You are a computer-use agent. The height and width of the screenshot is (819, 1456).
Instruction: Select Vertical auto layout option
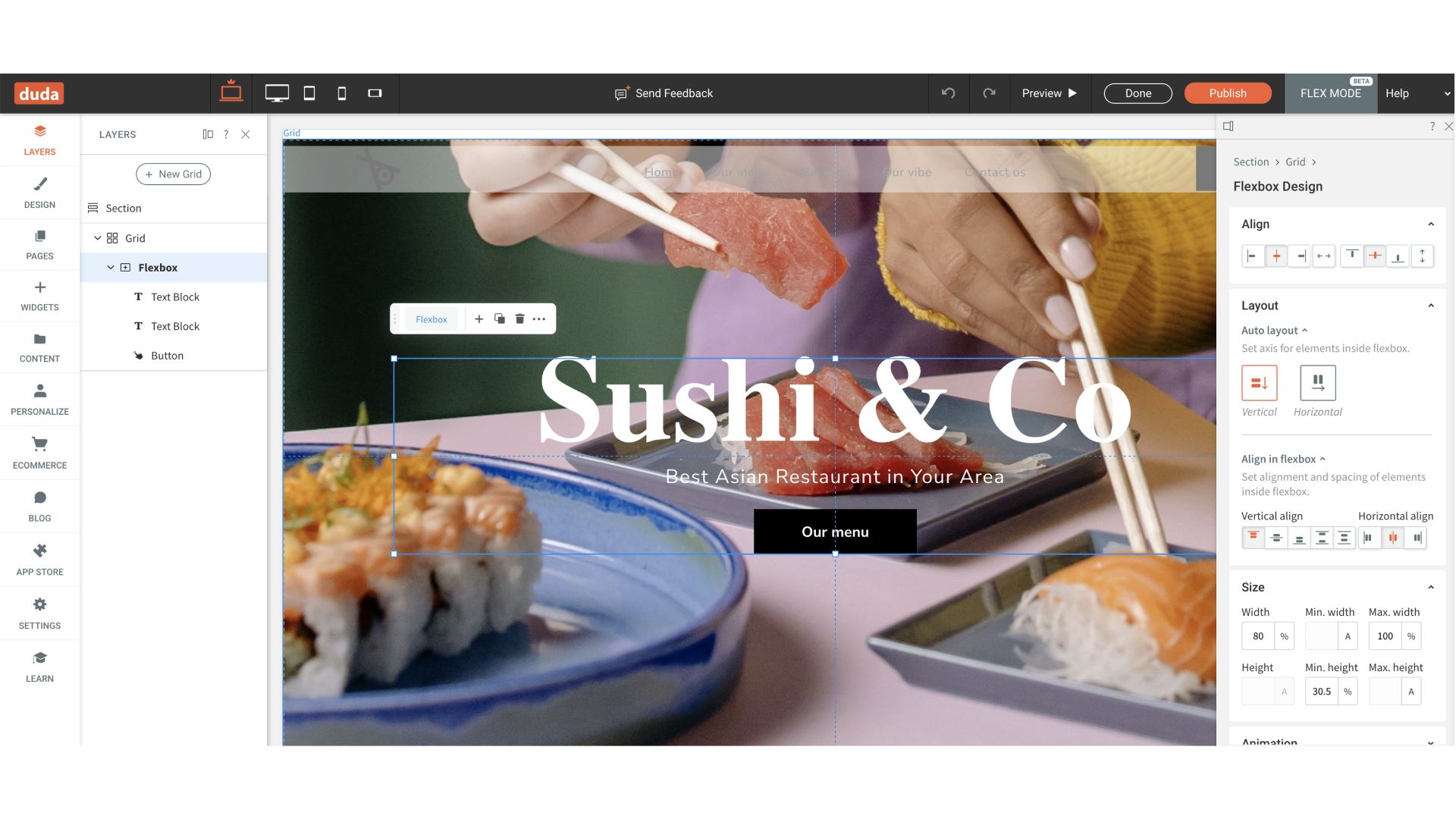(1259, 383)
